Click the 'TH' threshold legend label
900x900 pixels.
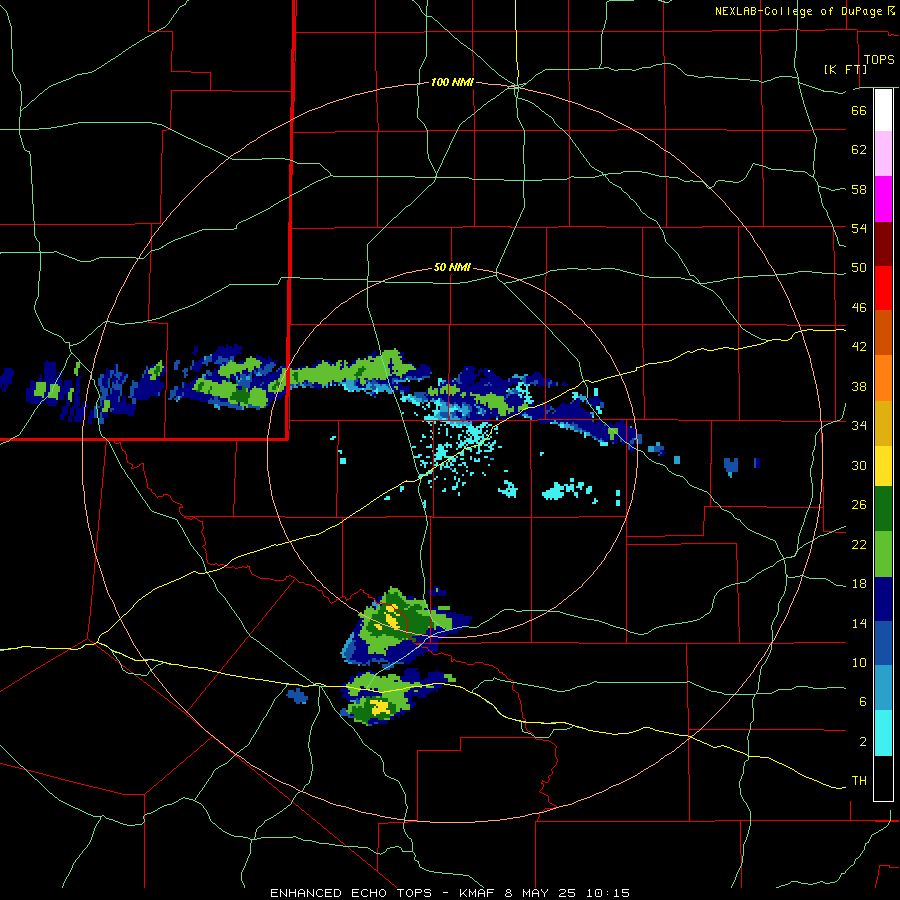(859, 781)
